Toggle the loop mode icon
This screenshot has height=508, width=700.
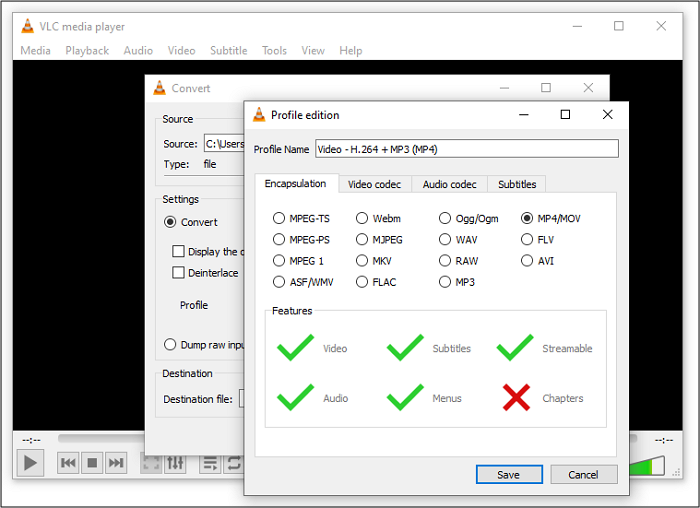tap(234, 463)
